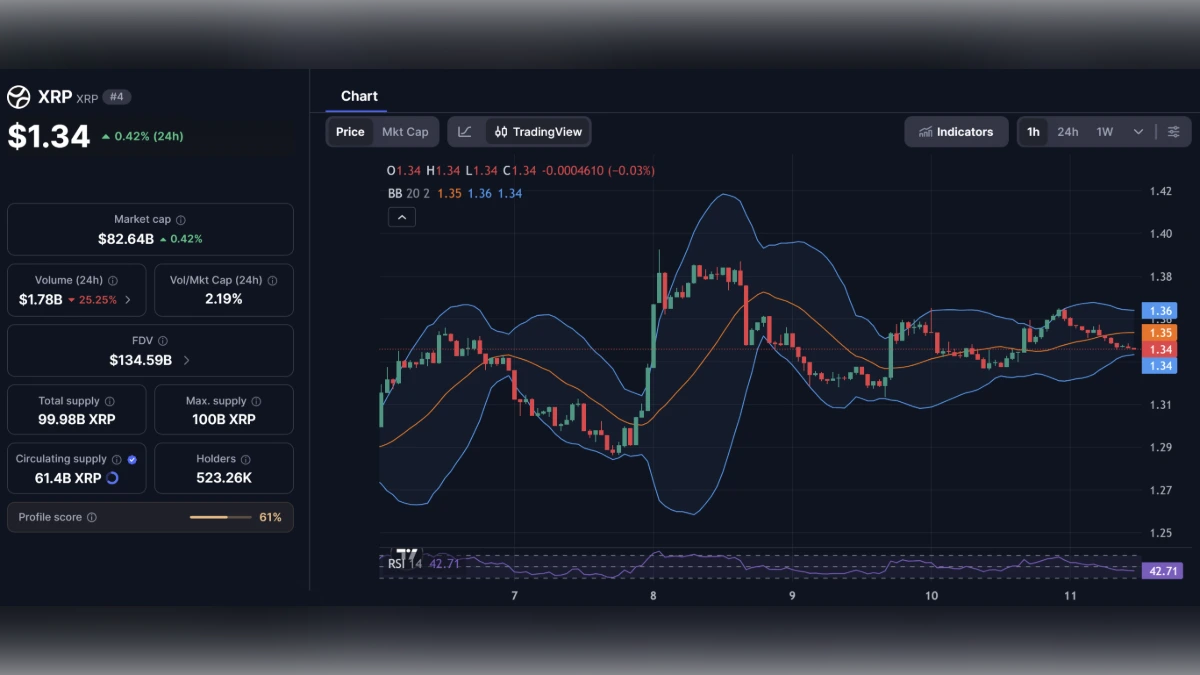Click the verified badge beside Circulating supply
The height and width of the screenshot is (675, 1200).
(x=131, y=458)
